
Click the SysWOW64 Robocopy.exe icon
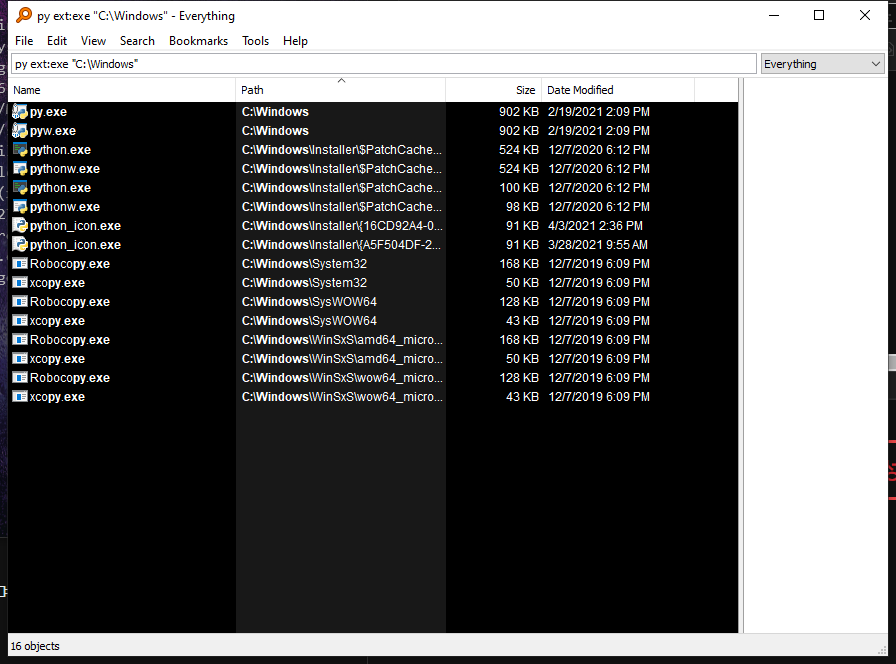[20, 301]
